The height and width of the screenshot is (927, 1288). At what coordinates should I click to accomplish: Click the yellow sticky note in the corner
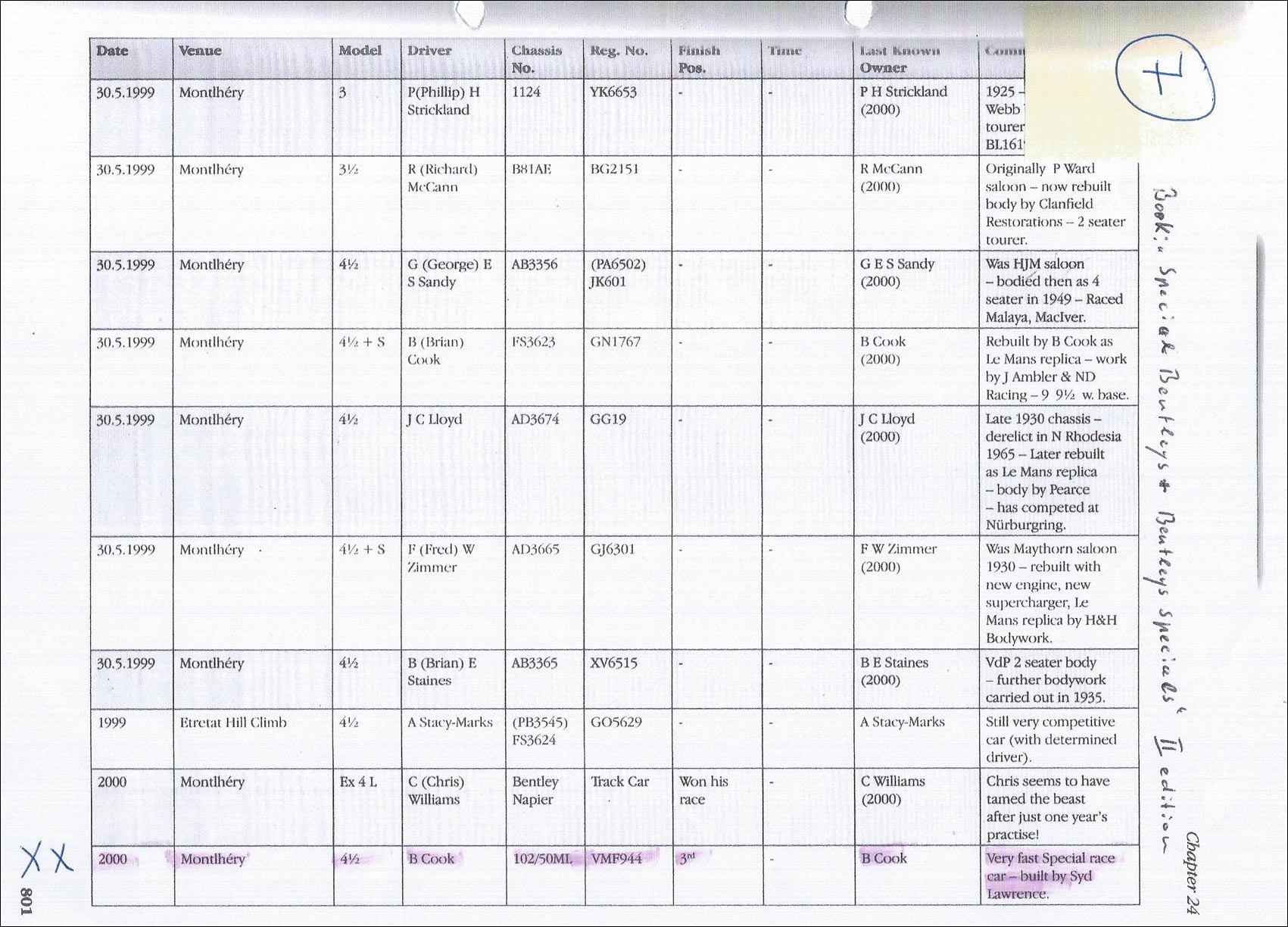click(1075, 83)
